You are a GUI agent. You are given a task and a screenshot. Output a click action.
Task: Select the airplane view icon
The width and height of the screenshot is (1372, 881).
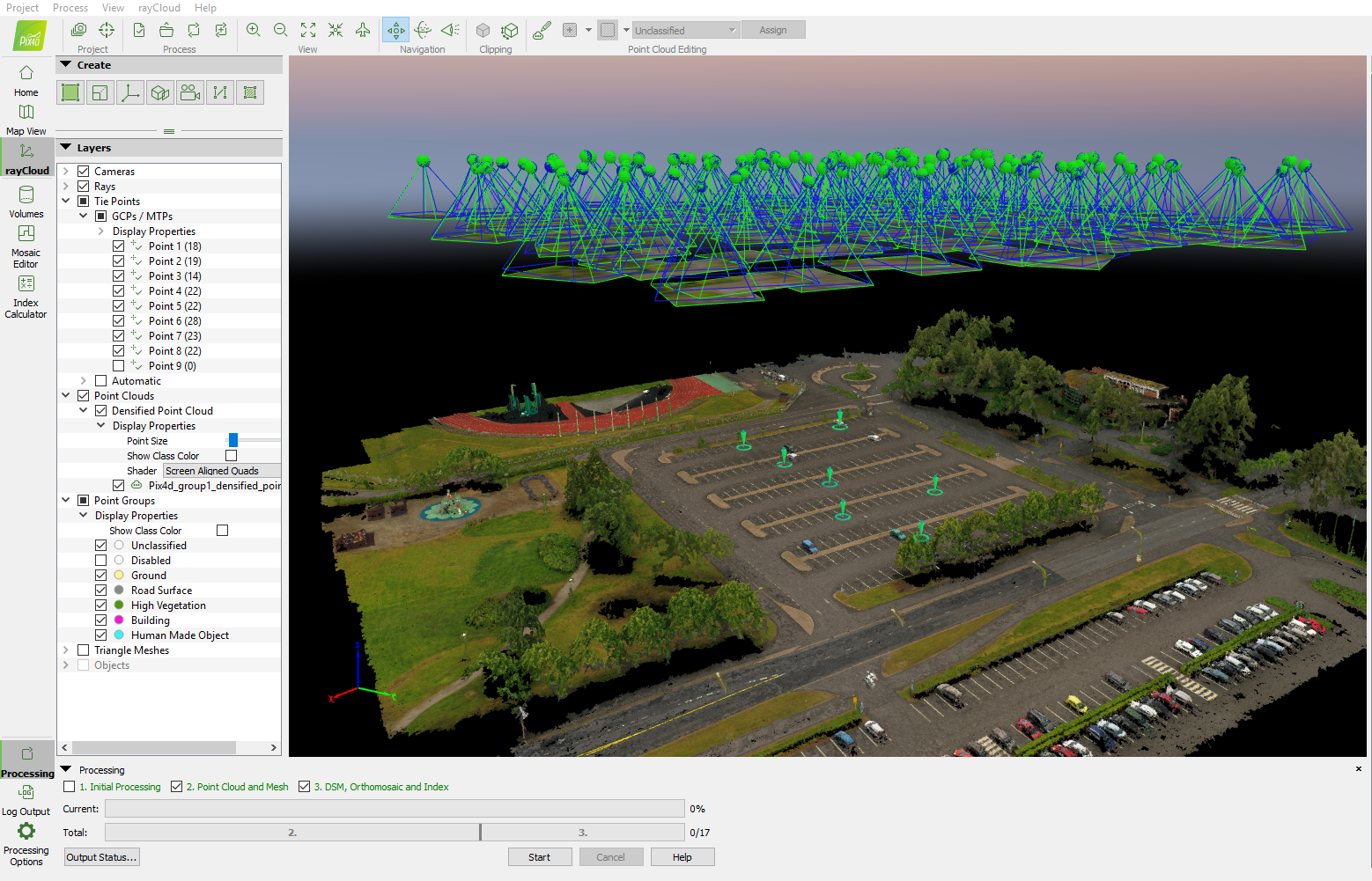(363, 30)
